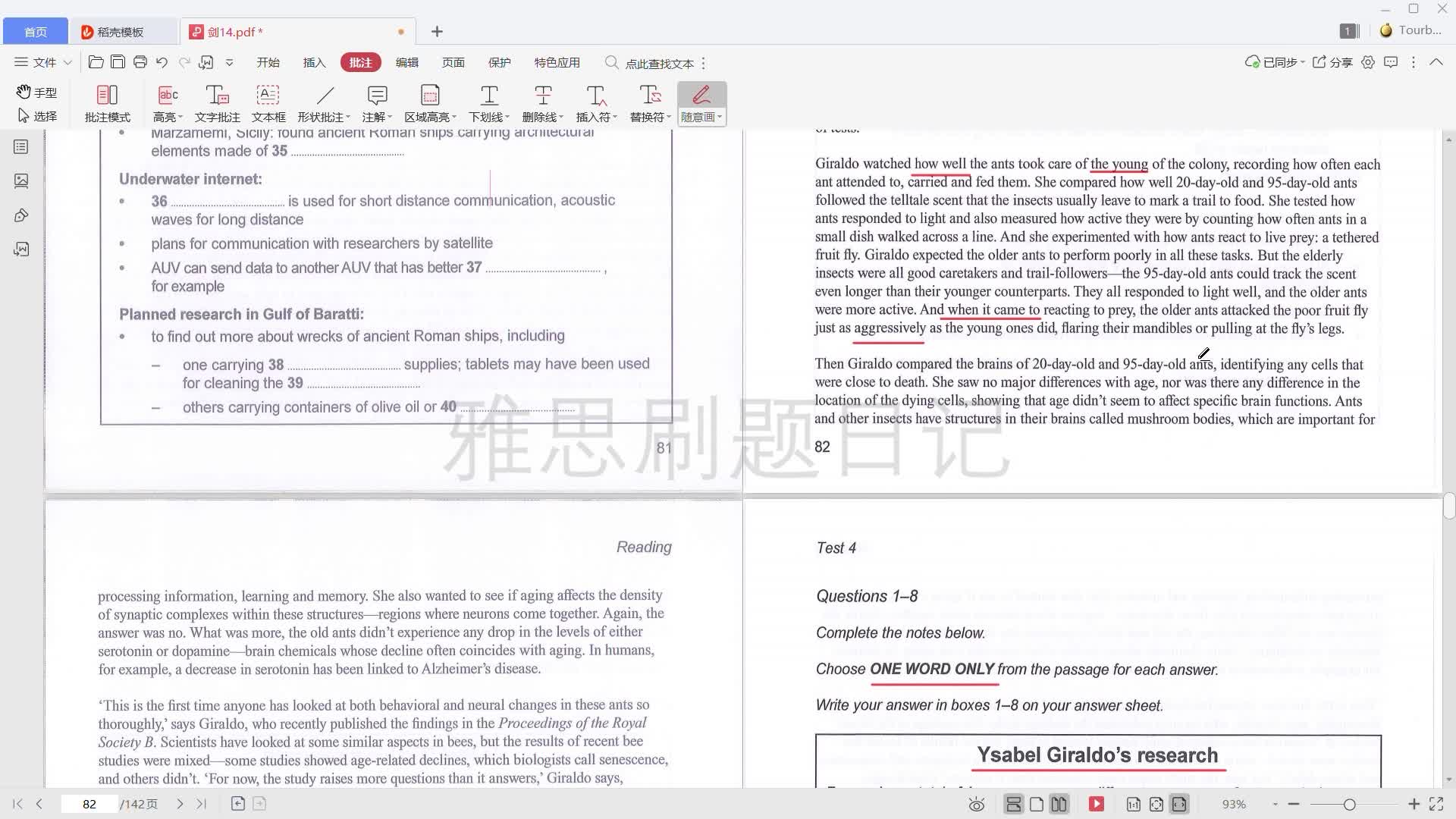Toggle 批注模式 annotation mode
The height and width of the screenshot is (819, 1456).
(107, 103)
